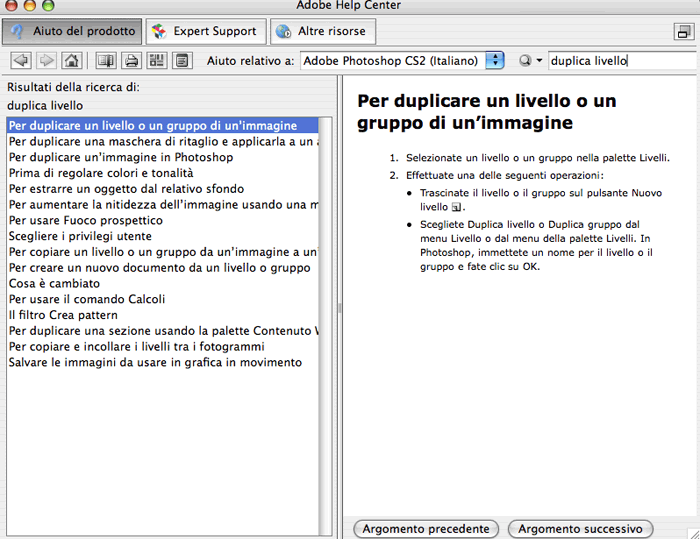Click the Nuovo livello icon in help text

[x=456, y=207]
